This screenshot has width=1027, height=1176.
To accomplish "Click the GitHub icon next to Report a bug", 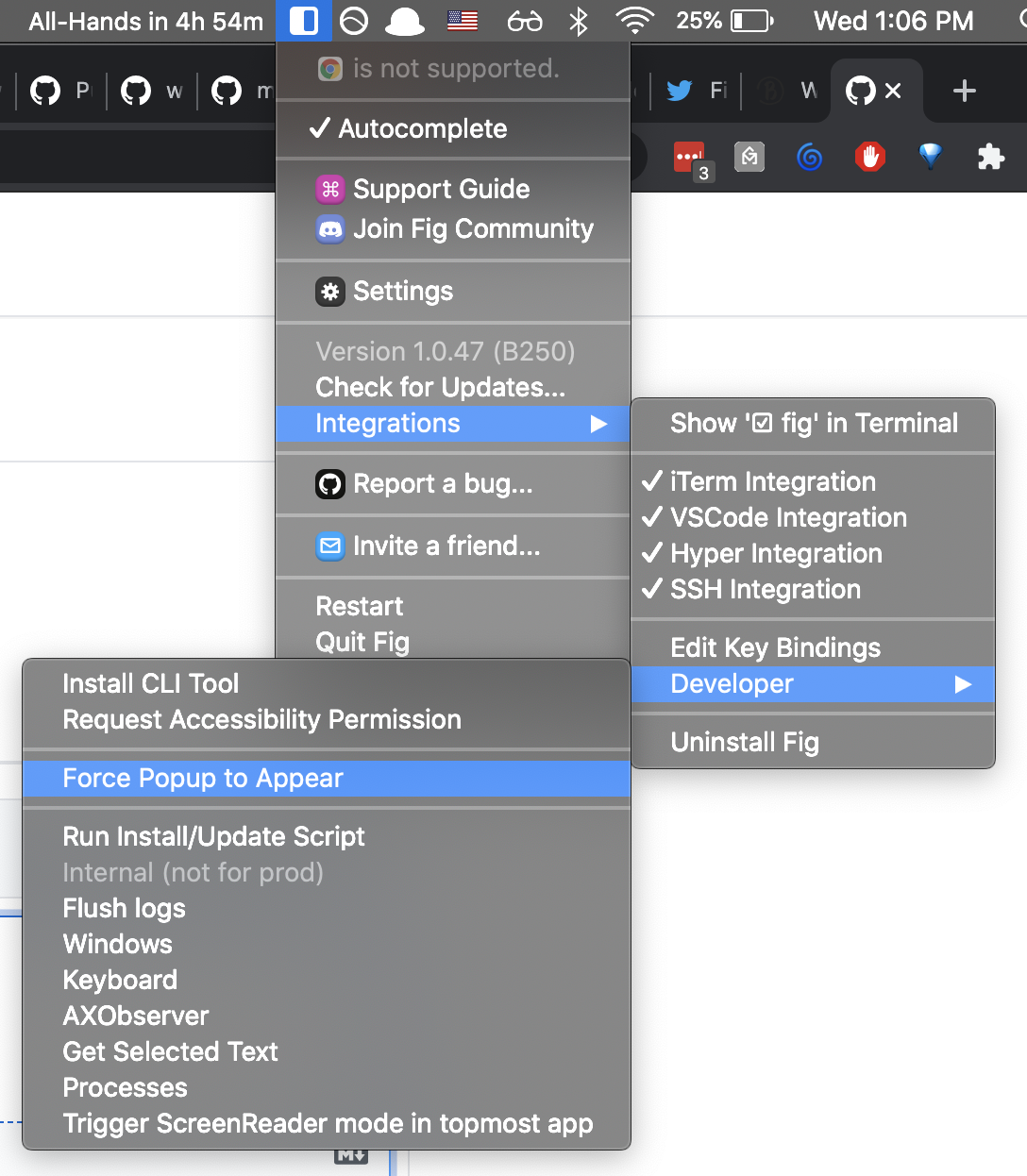I will pyautogui.click(x=329, y=484).
